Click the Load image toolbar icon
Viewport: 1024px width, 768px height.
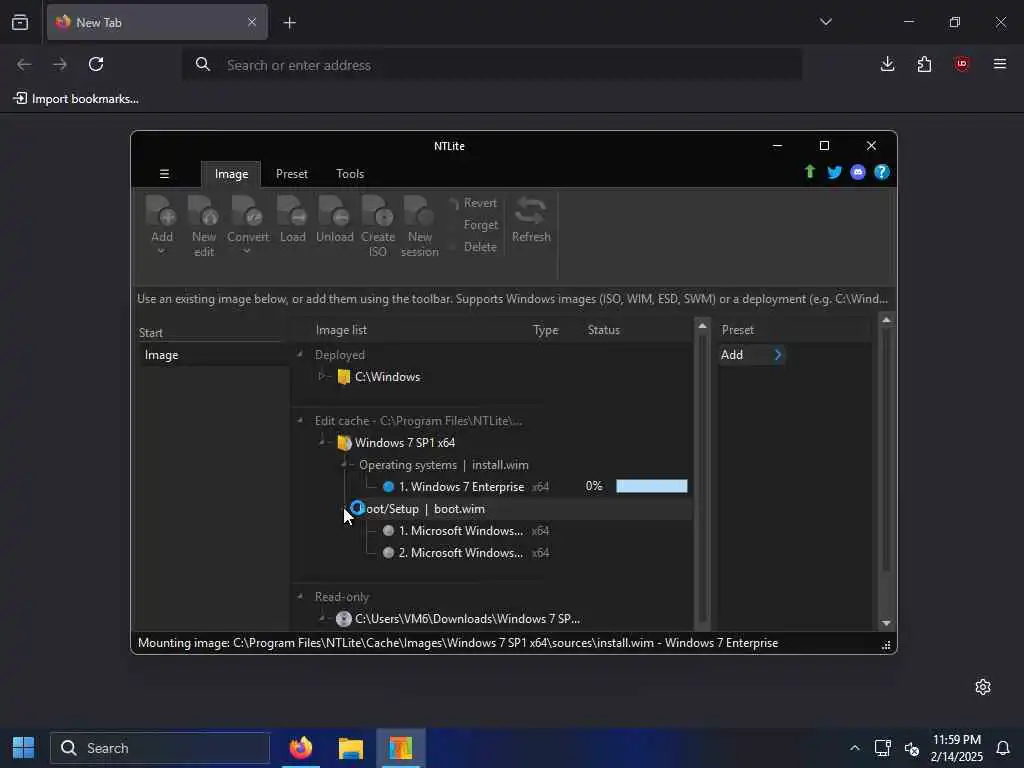292,212
